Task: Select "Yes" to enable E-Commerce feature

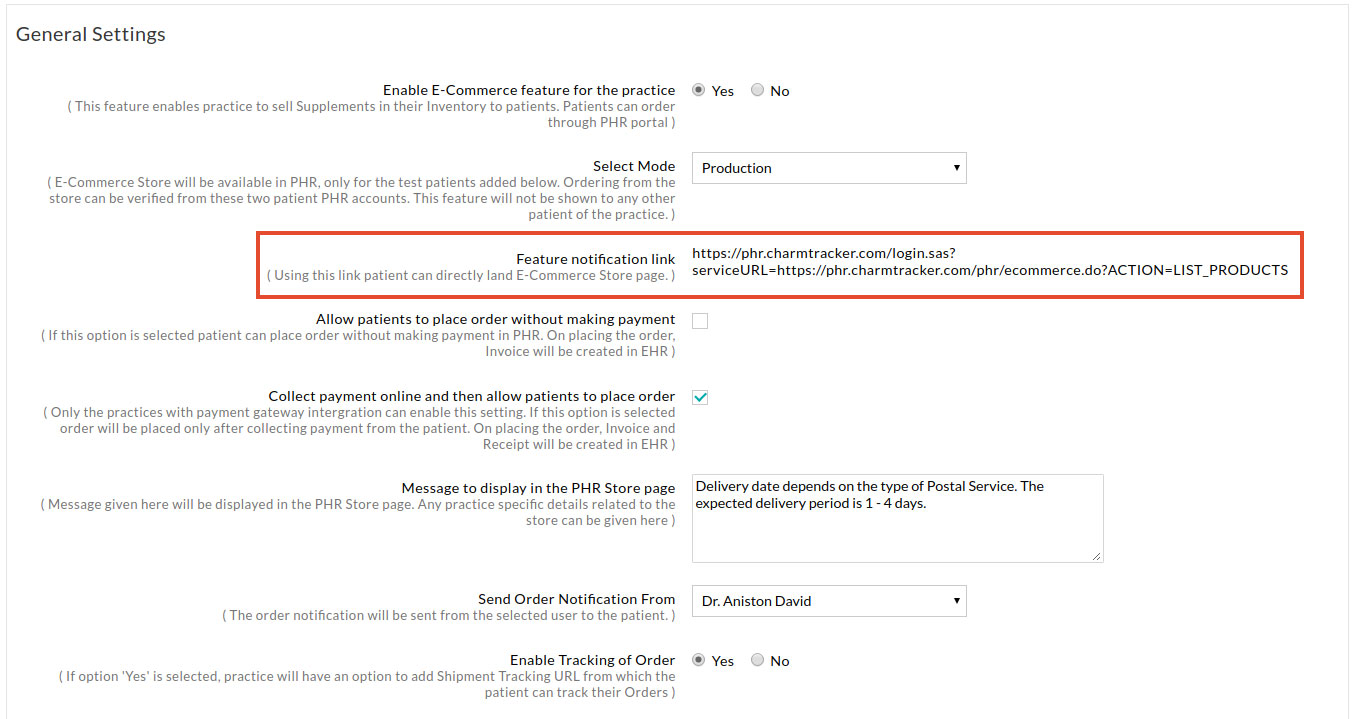Action: pyautogui.click(x=699, y=90)
